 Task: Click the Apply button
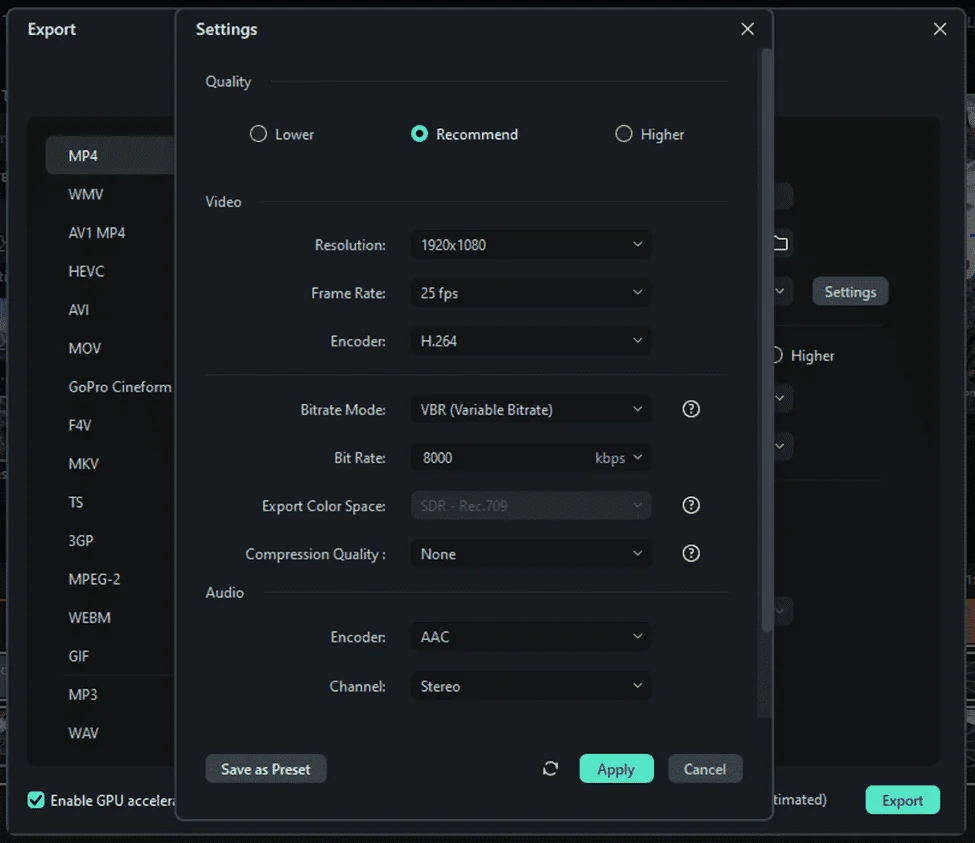tap(616, 769)
